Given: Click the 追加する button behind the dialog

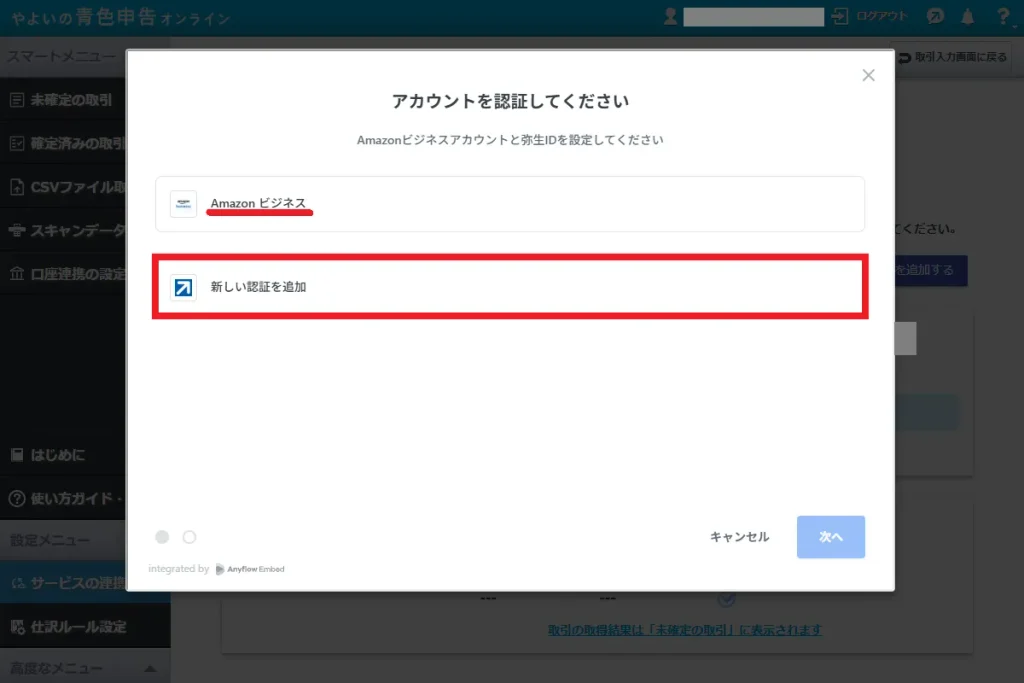Looking at the screenshot, I should (931, 270).
